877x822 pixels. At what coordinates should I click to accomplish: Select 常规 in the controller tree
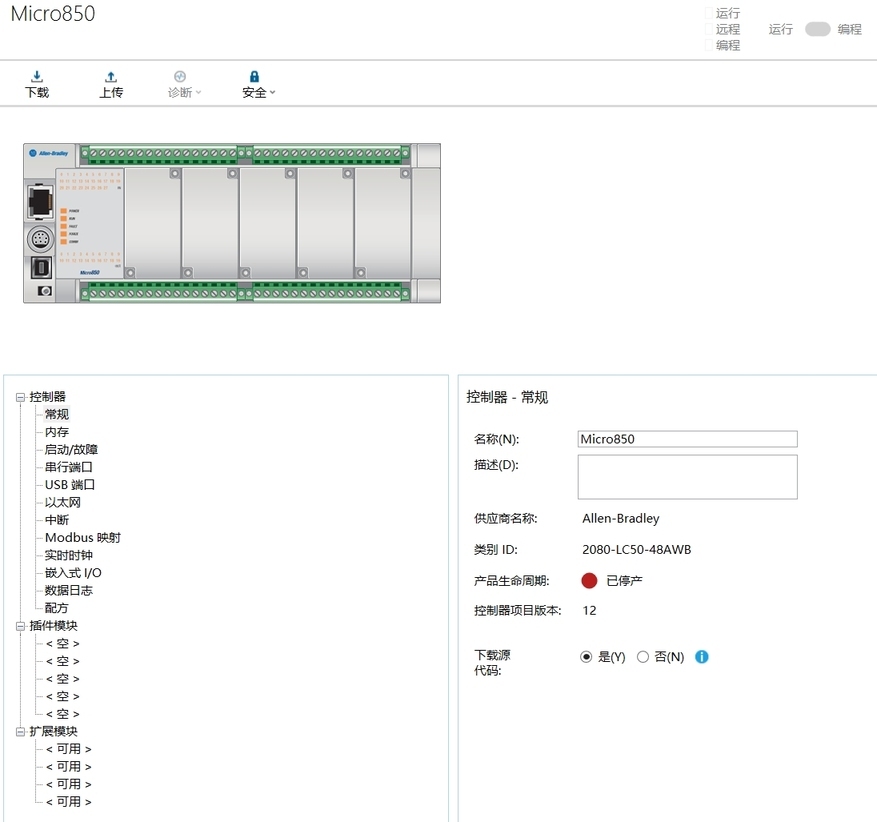[x=57, y=414]
